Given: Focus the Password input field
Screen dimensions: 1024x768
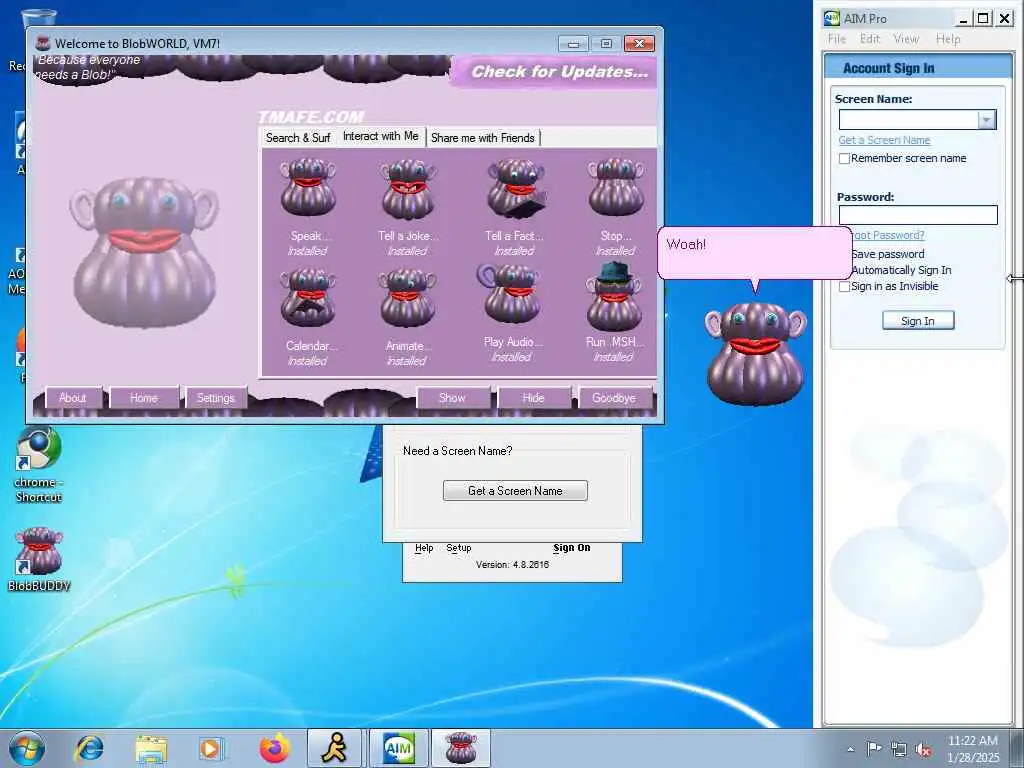Looking at the screenshot, I should tap(918, 215).
